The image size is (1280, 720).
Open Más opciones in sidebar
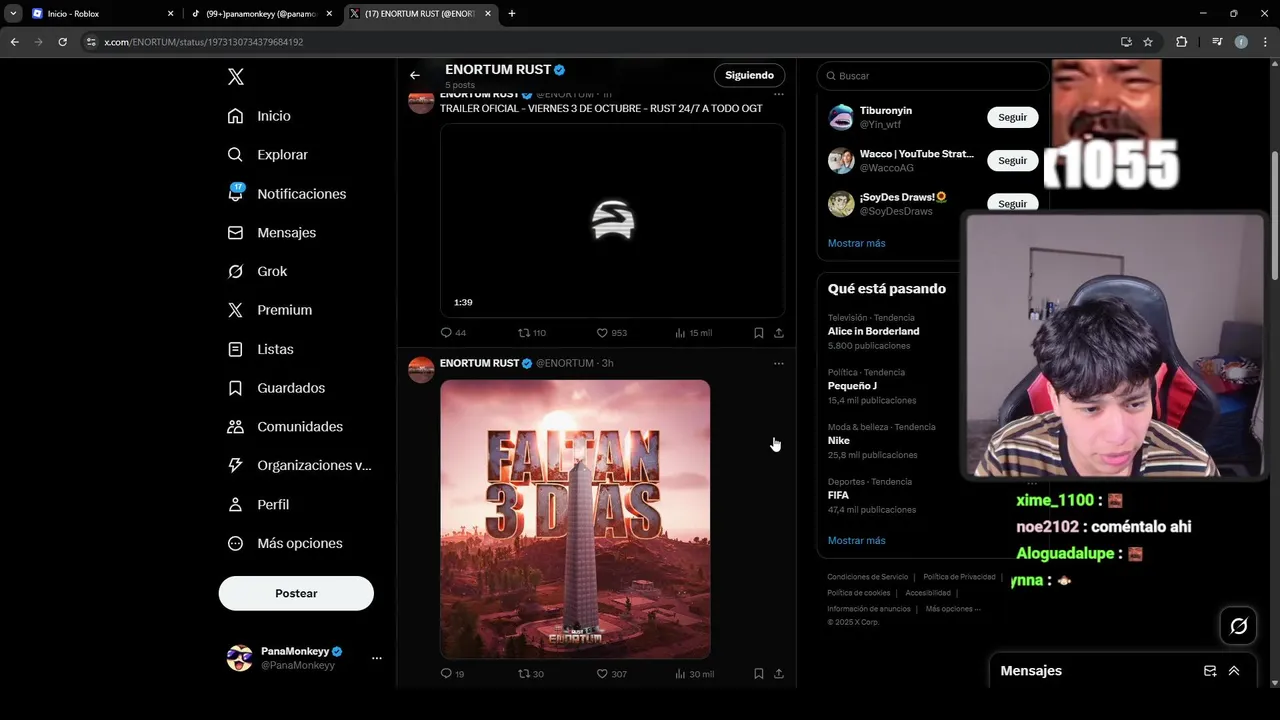(x=285, y=543)
